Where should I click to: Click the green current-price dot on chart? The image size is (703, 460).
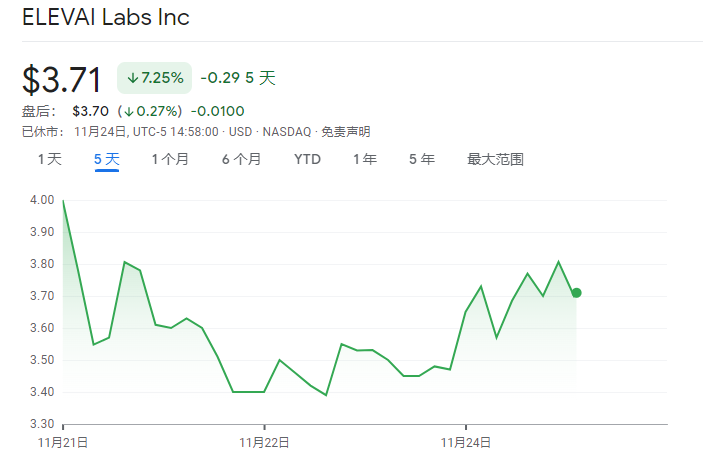click(x=576, y=293)
